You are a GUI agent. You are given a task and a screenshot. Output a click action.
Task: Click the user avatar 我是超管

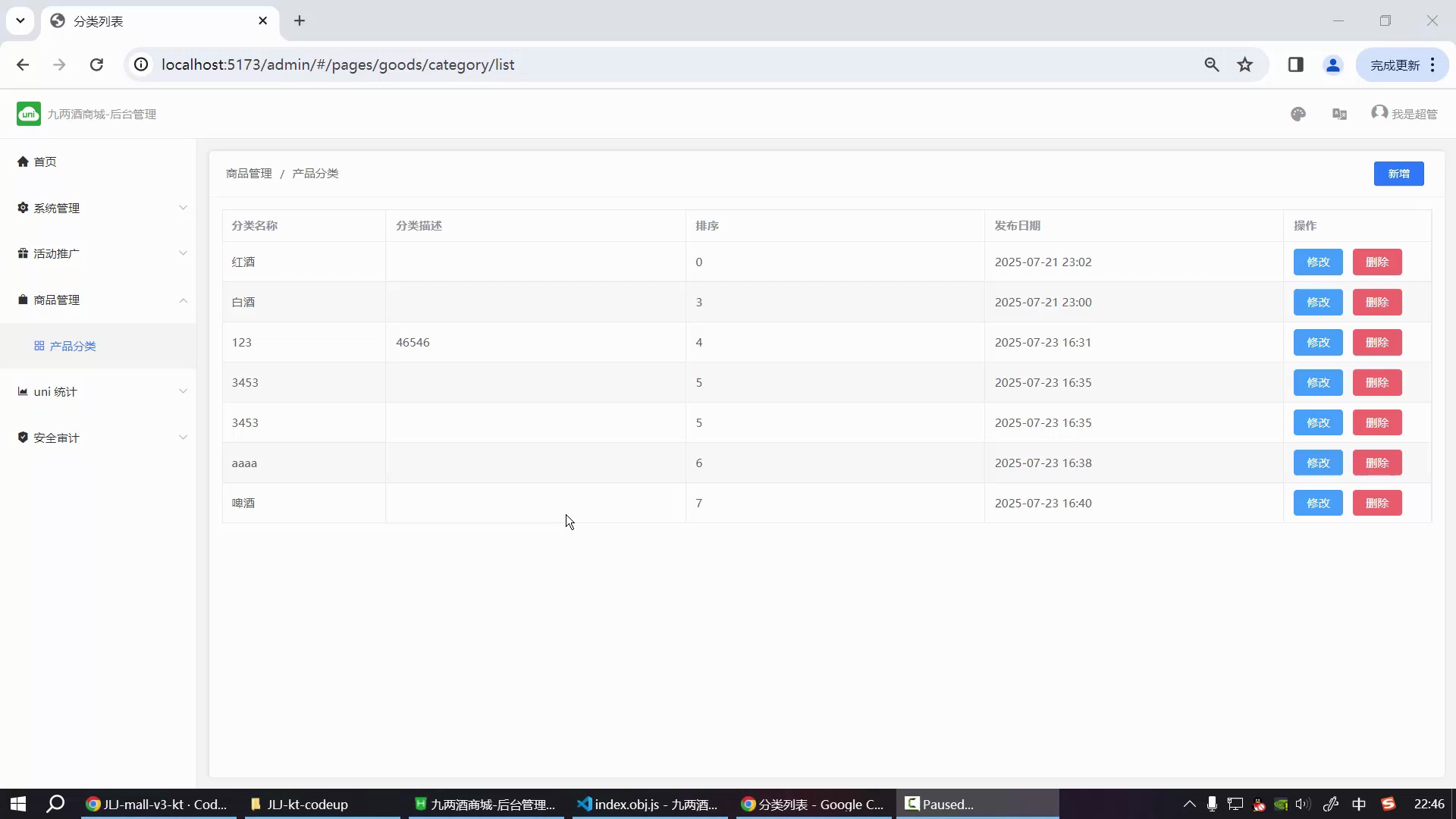(1404, 114)
